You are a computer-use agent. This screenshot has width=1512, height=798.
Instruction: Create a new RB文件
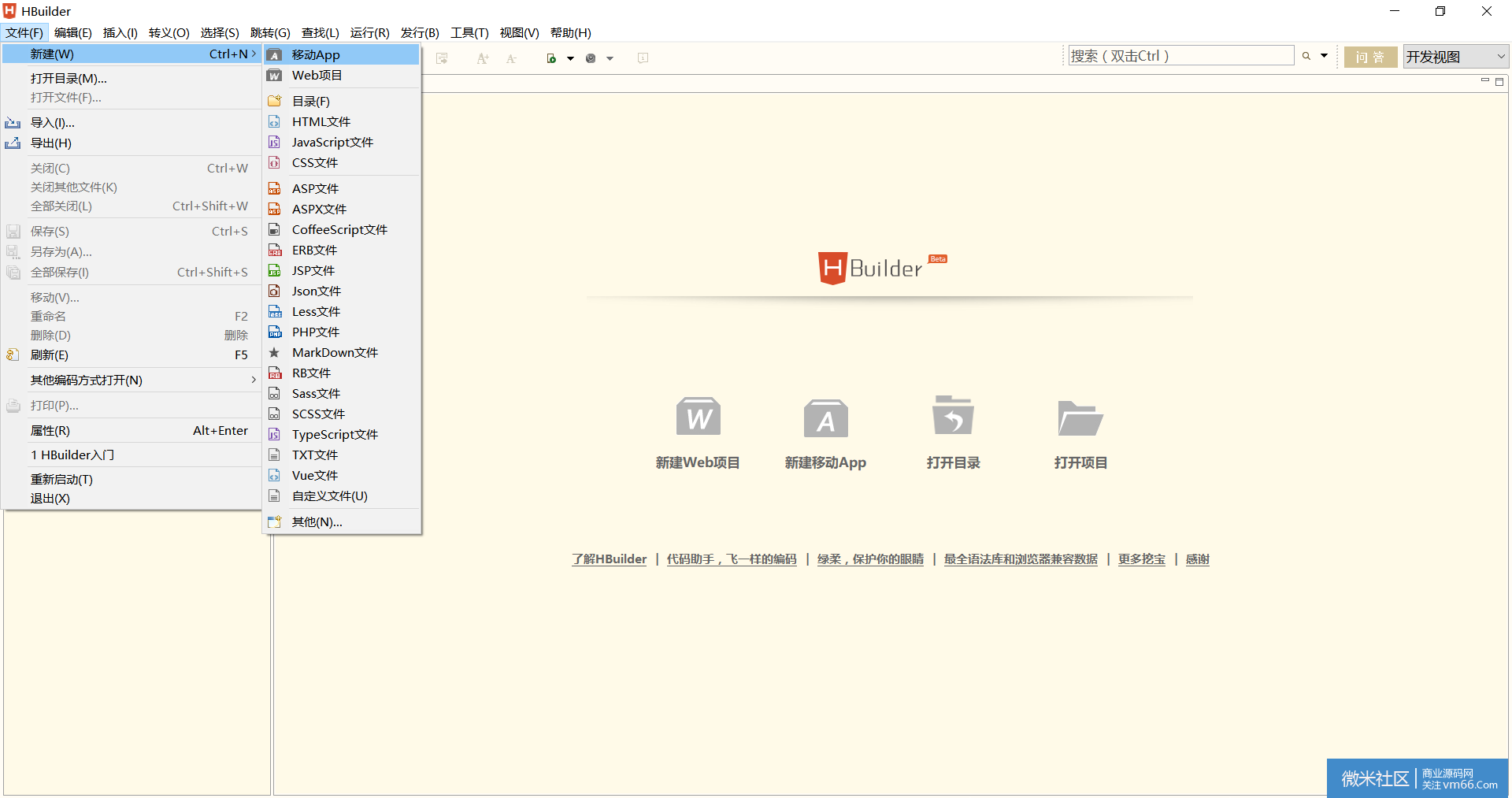342,373
